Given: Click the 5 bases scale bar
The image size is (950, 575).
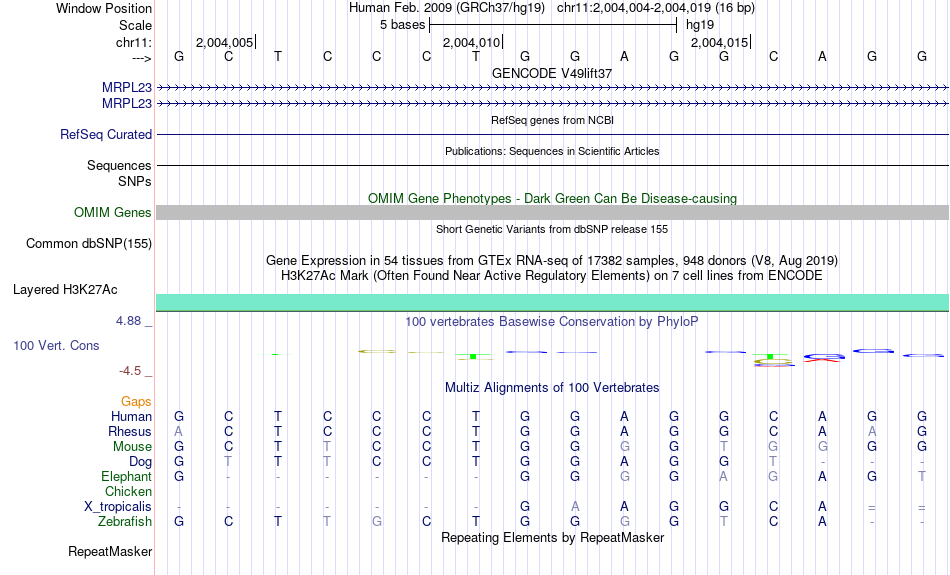Looking at the screenshot, I should 553,25.
